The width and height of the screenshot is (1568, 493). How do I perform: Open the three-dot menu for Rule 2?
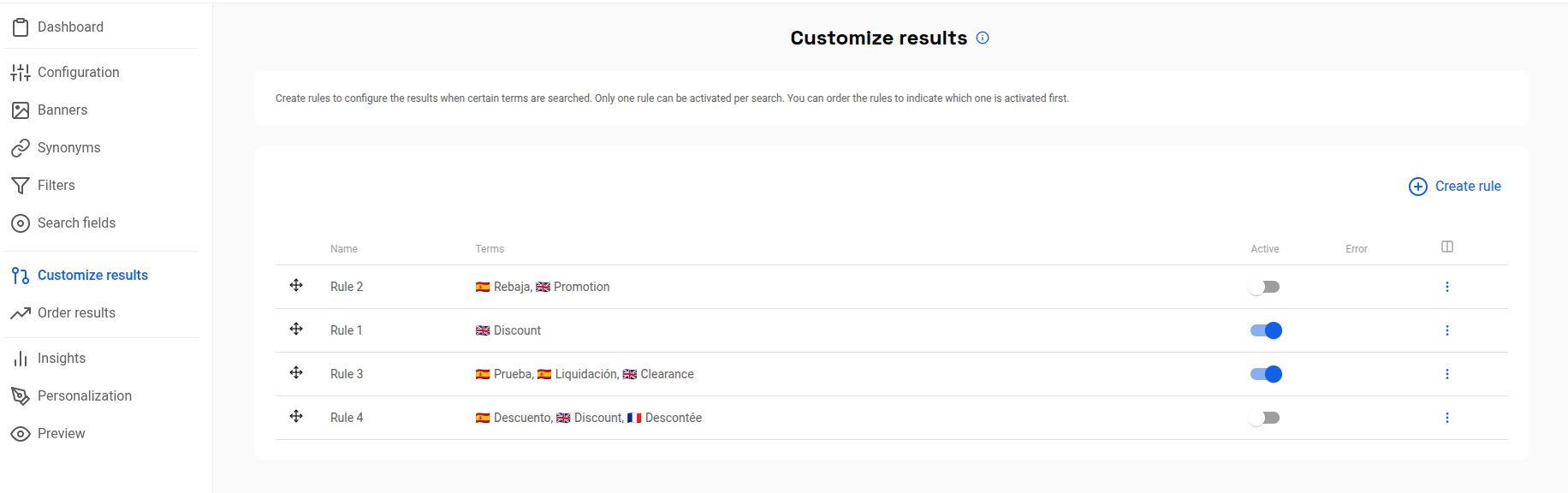[x=1447, y=287]
